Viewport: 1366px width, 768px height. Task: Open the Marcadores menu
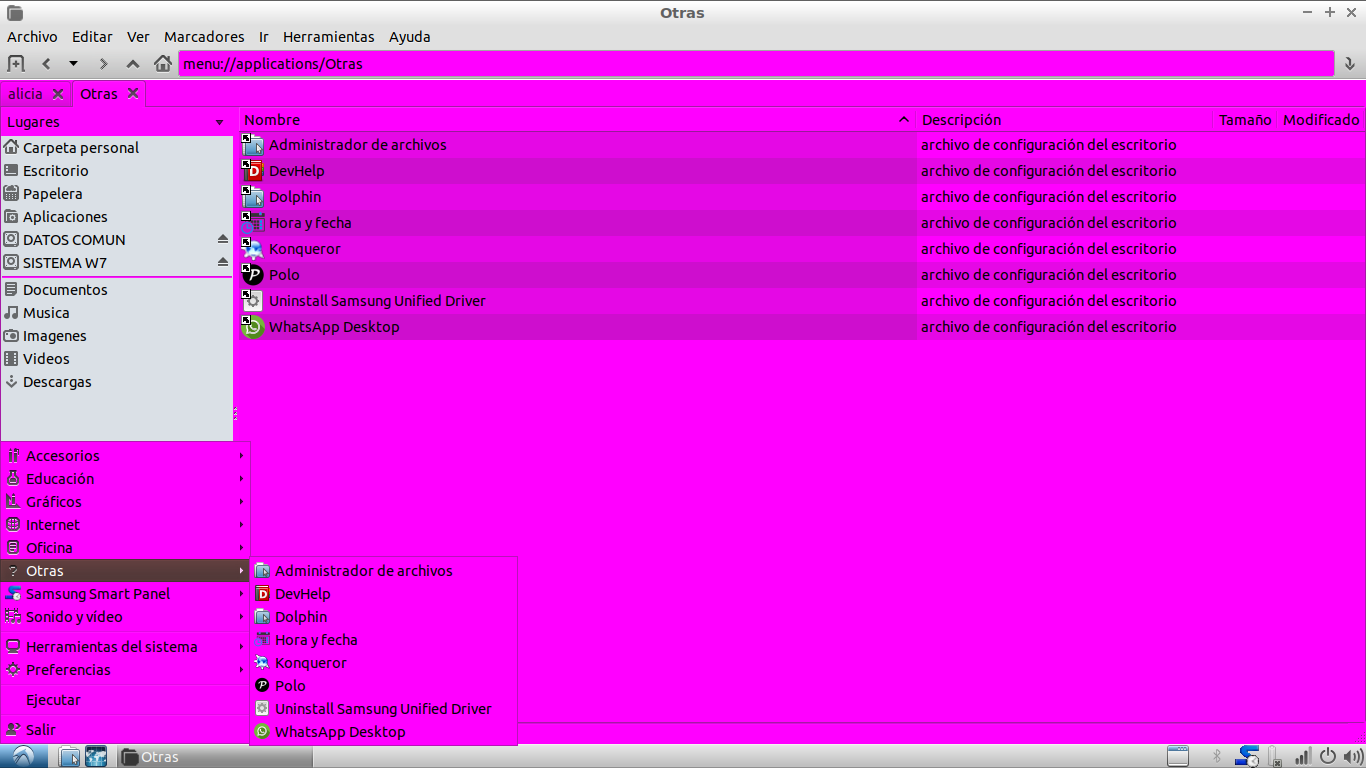(x=204, y=37)
